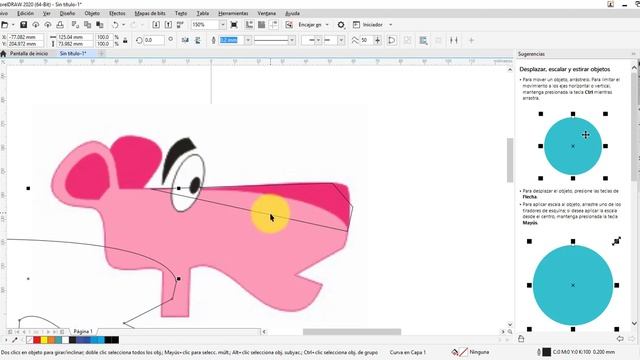Click the new document plus tab button
Image resolution: width=640 pixels, height=360 pixels.
pos(101,53)
